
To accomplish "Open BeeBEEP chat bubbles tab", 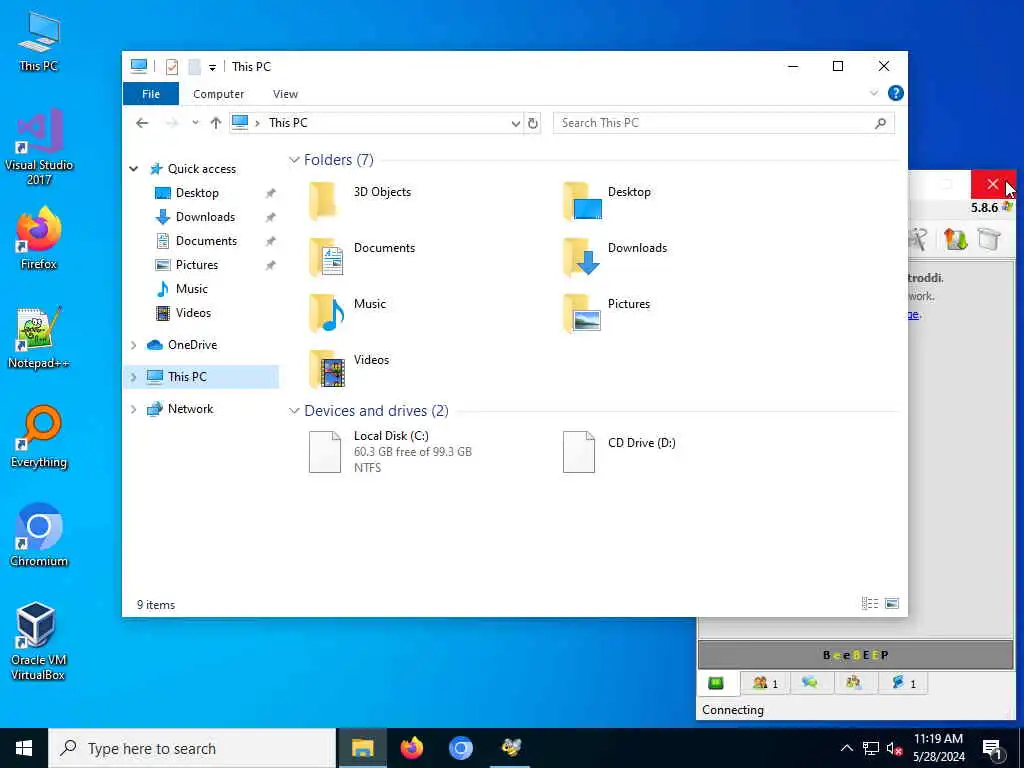I will 809,683.
